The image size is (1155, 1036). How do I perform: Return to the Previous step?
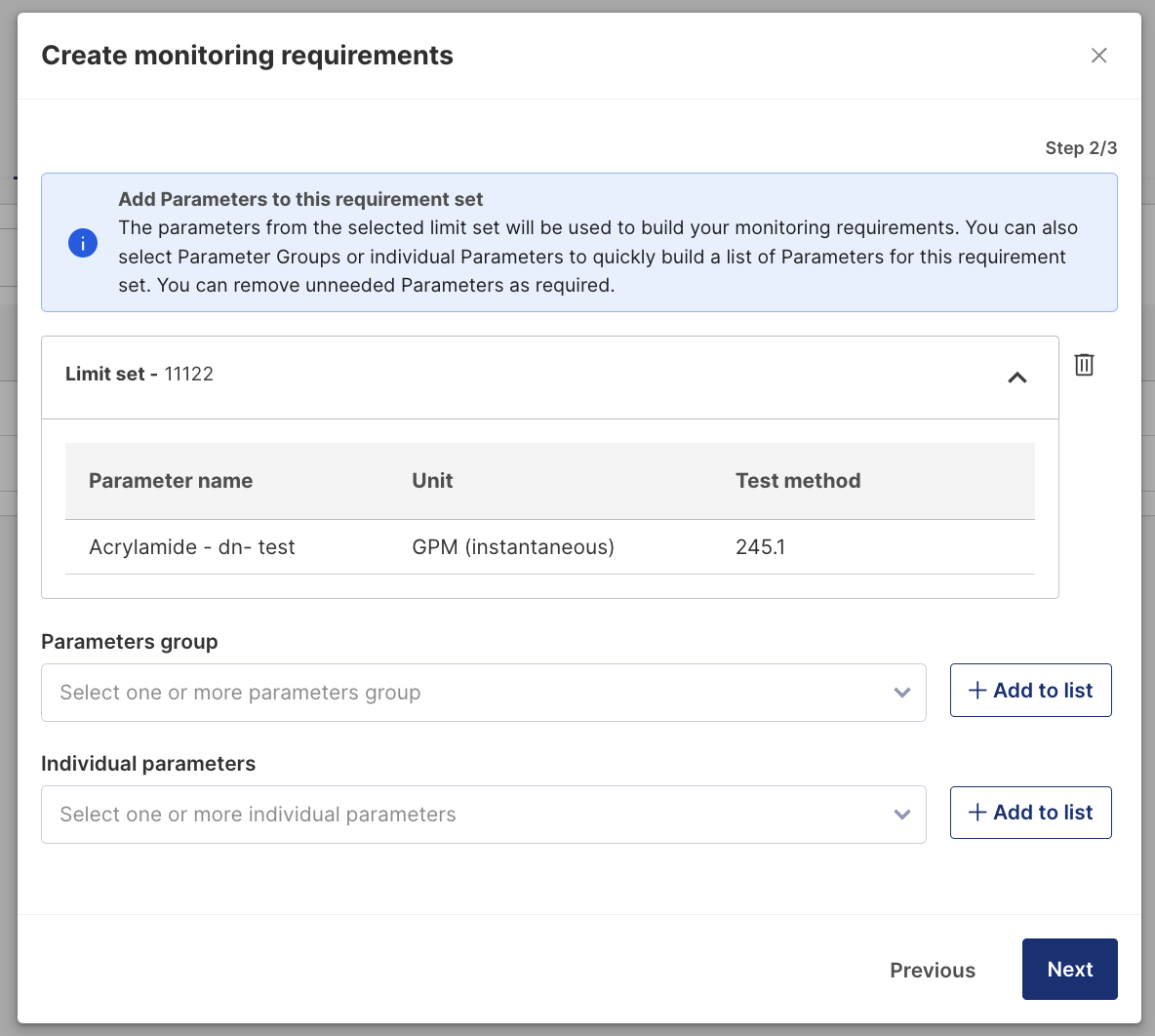pos(932,970)
